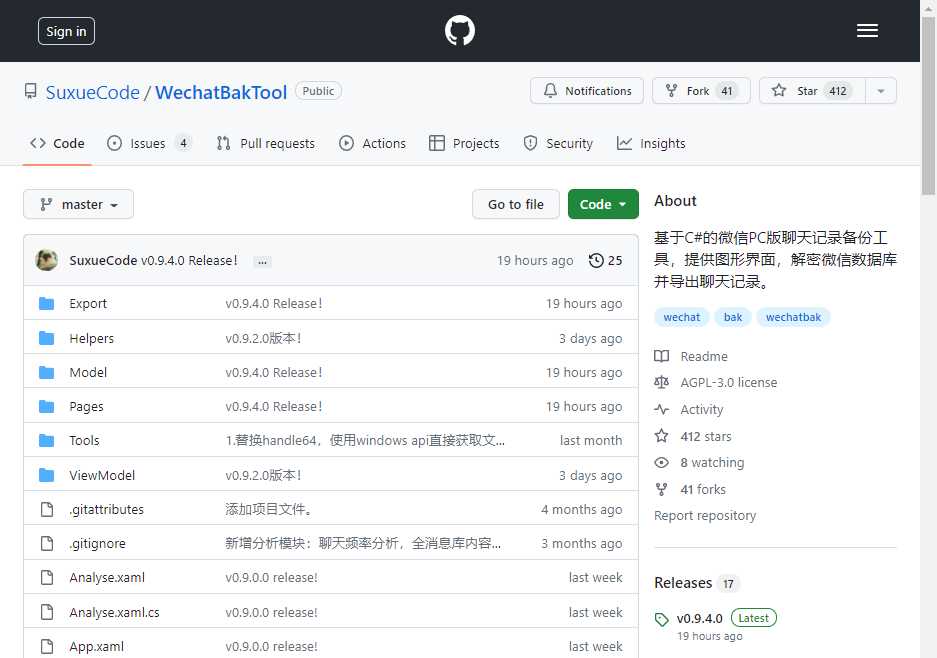Open the WechatBakTool repository link

tap(221, 92)
